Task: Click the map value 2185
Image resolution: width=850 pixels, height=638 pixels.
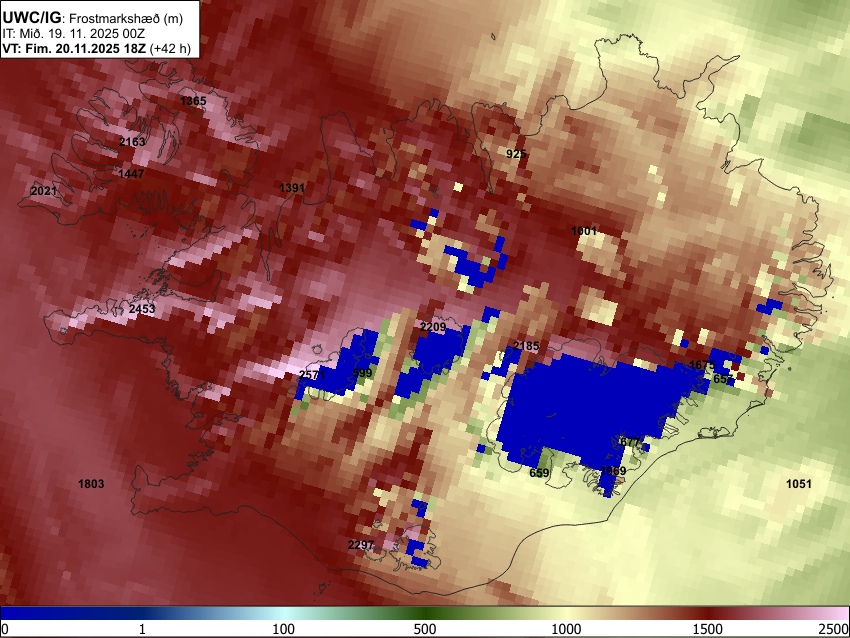Action: (x=526, y=346)
